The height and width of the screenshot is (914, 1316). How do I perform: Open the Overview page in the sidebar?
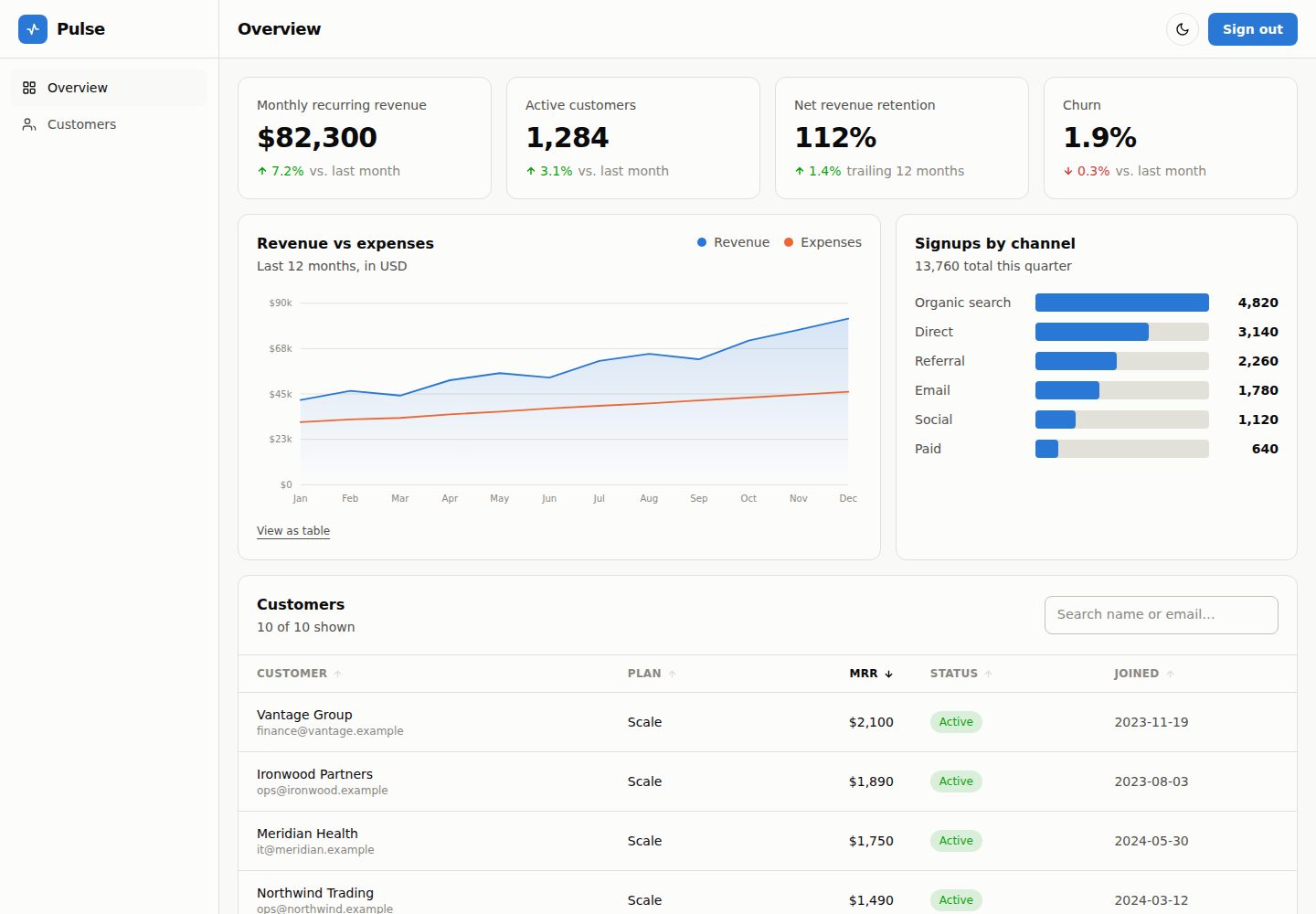click(109, 88)
